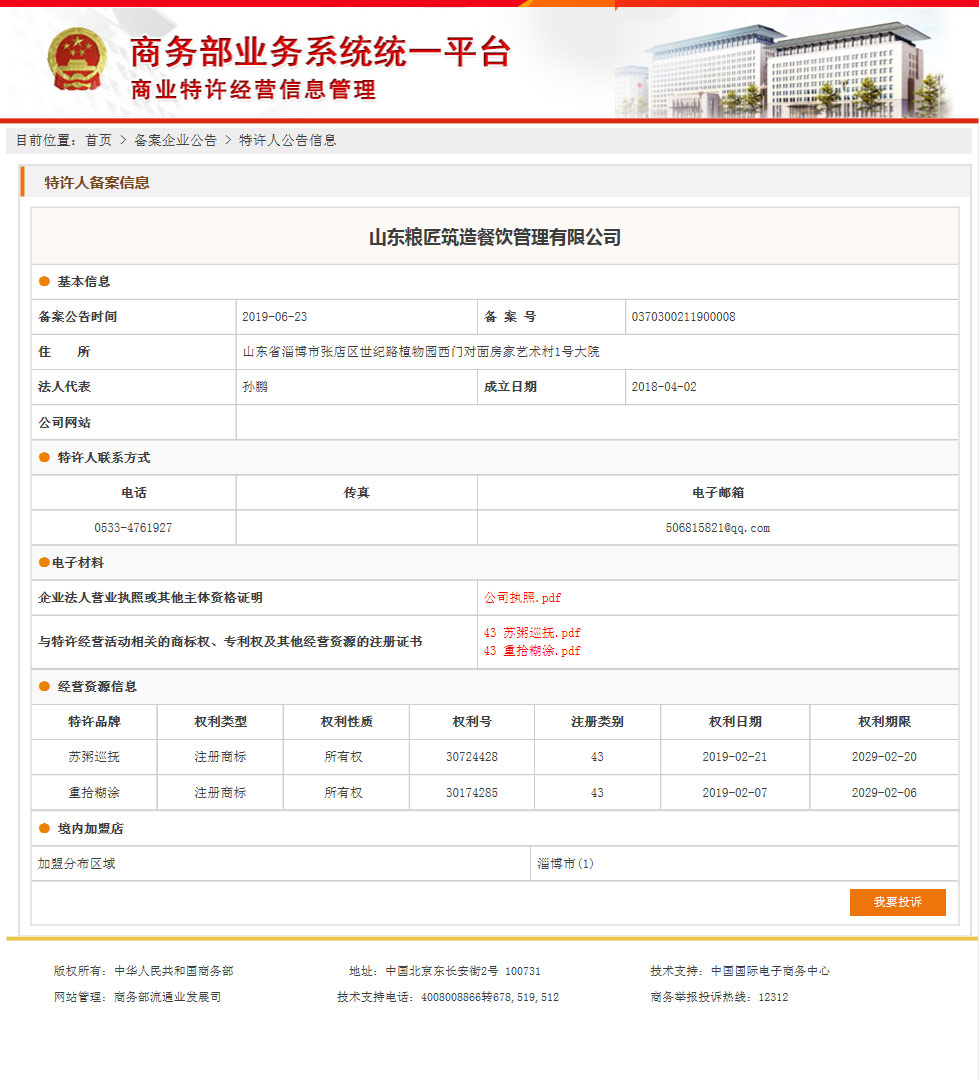Select 特许人公告信息 breadcrumb text

(287, 141)
